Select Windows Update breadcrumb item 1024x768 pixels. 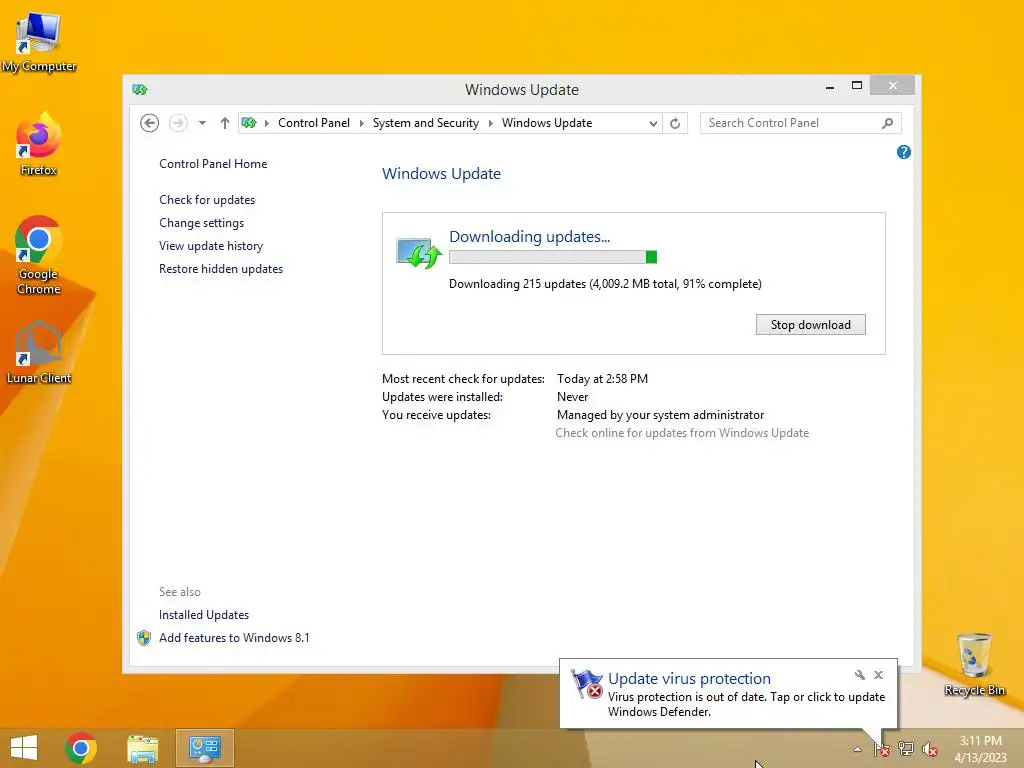(547, 123)
